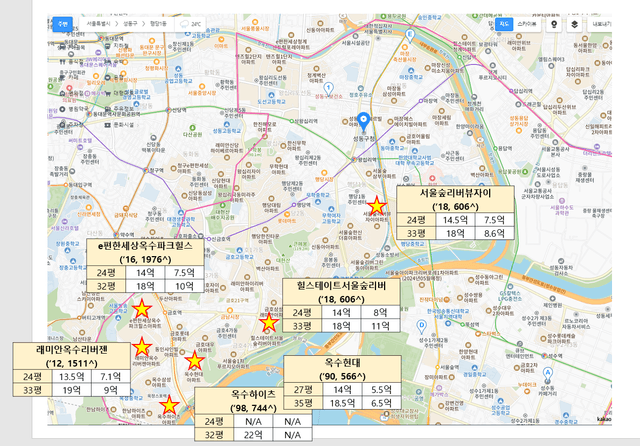This screenshot has width=640, height=446.
Task: Select the 옥수현대 table title text
Action: pyautogui.click(x=342, y=363)
